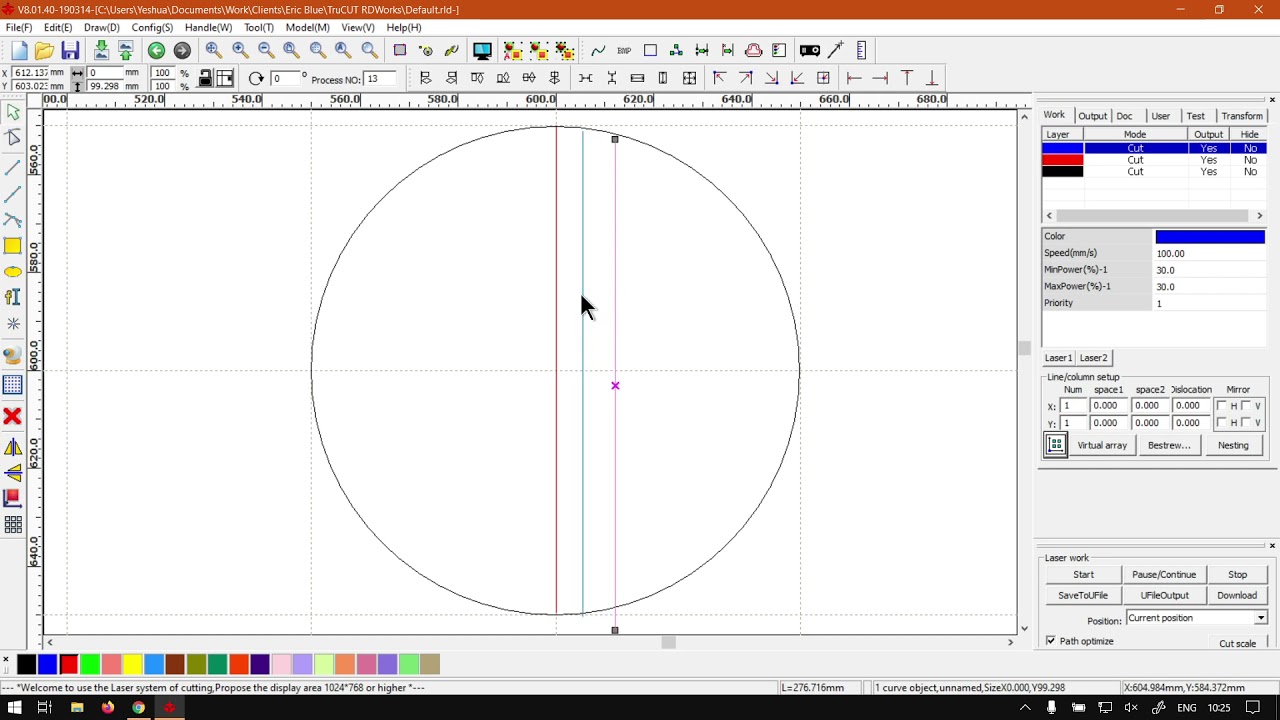Open Chrome from the taskbar
The image size is (1280, 720).
[x=138, y=708]
